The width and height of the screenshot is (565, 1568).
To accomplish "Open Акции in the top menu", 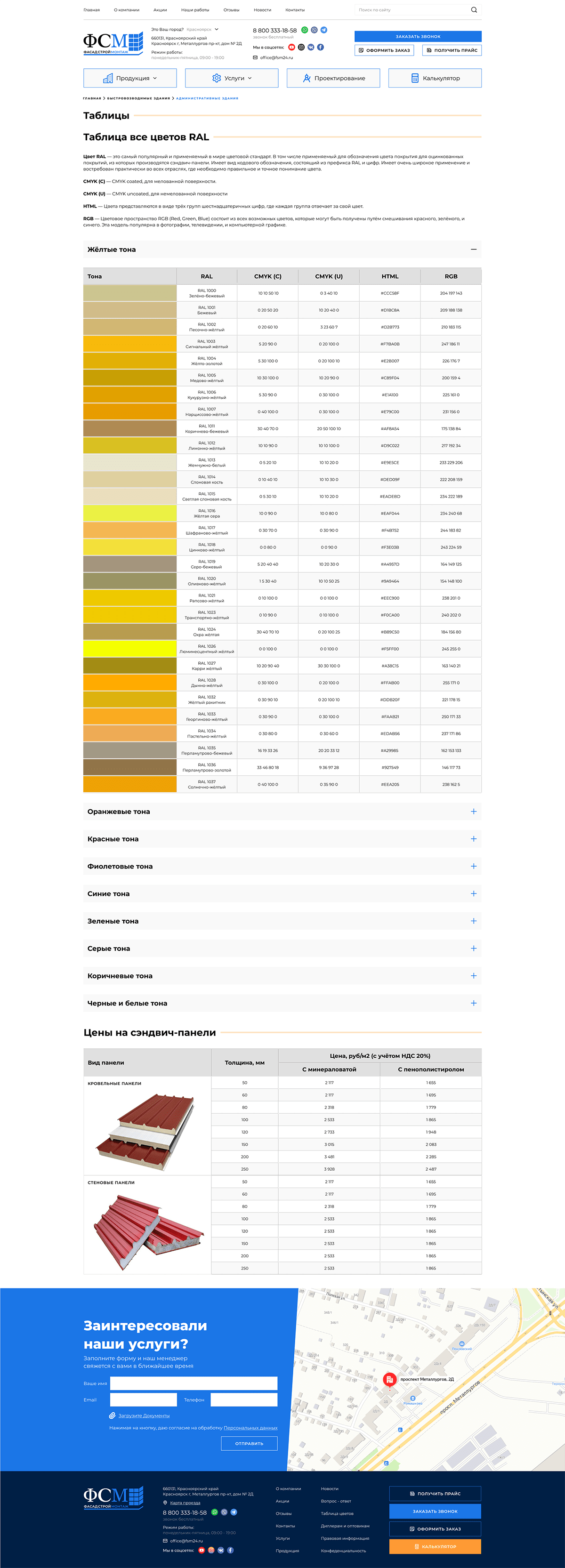I will click(160, 10).
